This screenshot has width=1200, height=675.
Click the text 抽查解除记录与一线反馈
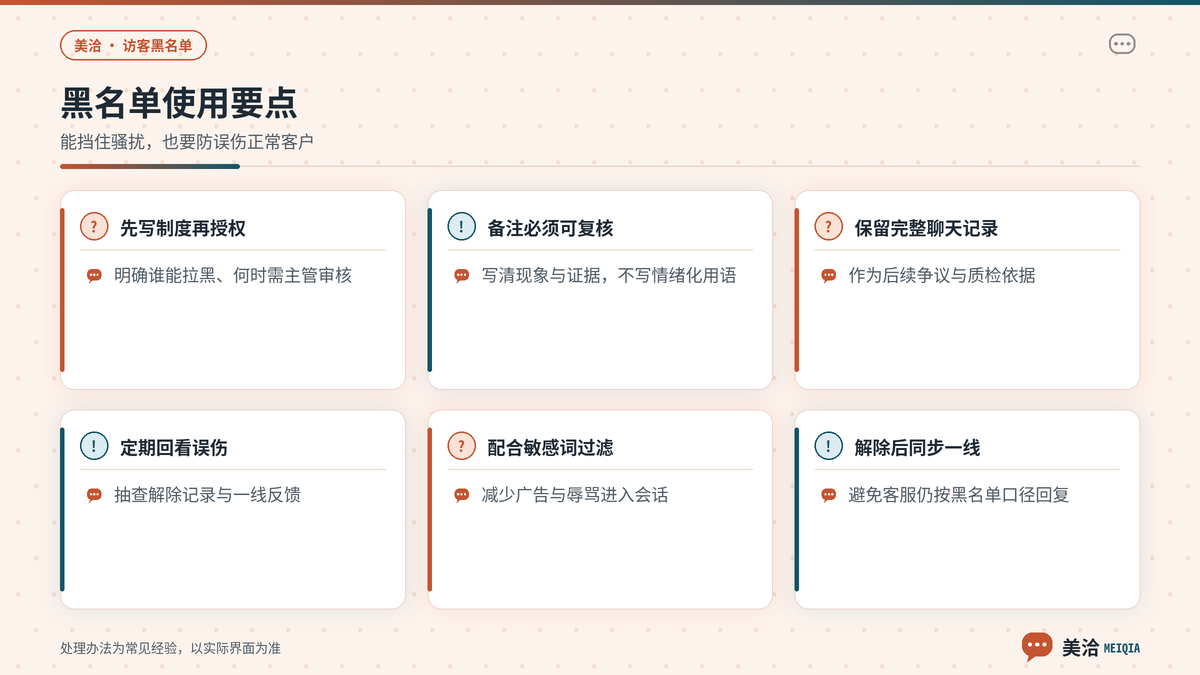[207, 494]
